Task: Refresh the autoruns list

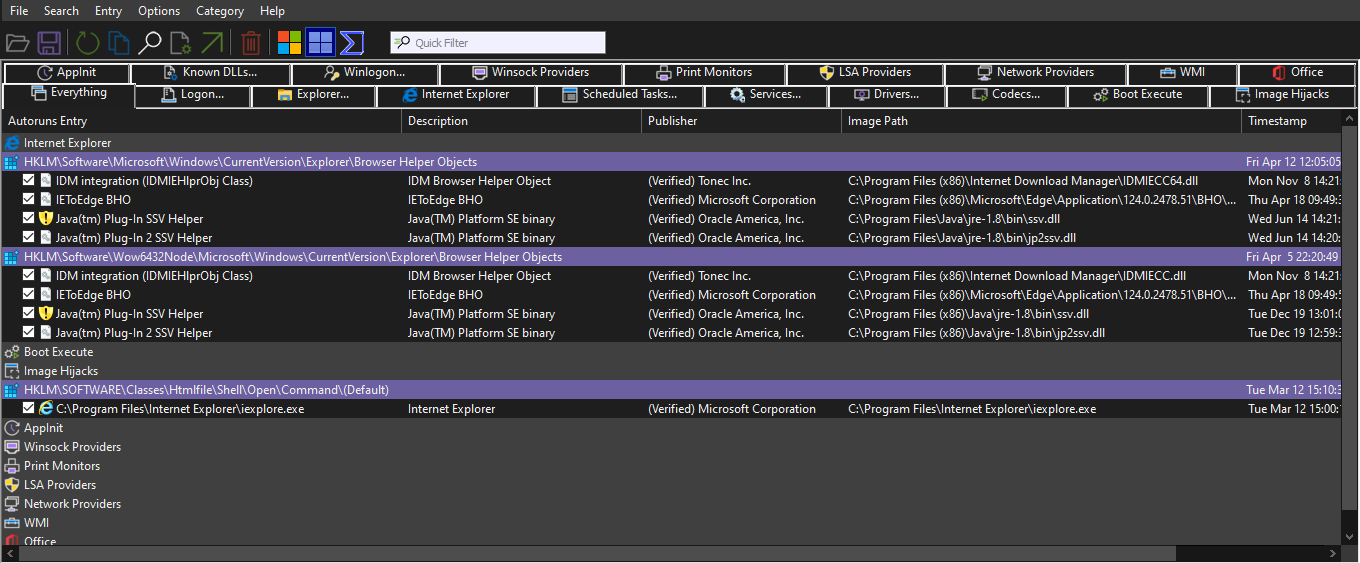Action: [x=88, y=43]
